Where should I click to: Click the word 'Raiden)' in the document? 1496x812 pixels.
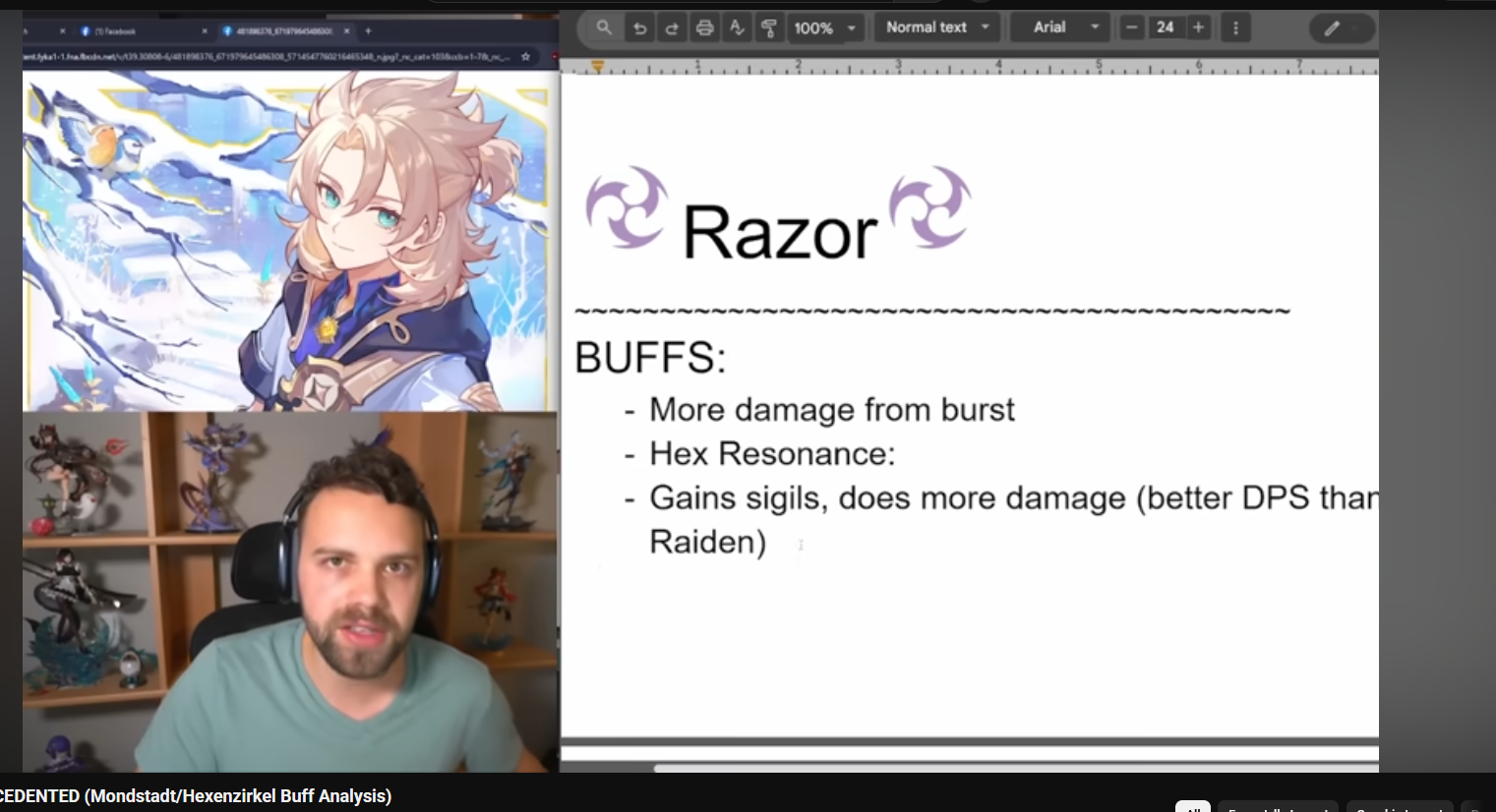click(x=707, y=542)
